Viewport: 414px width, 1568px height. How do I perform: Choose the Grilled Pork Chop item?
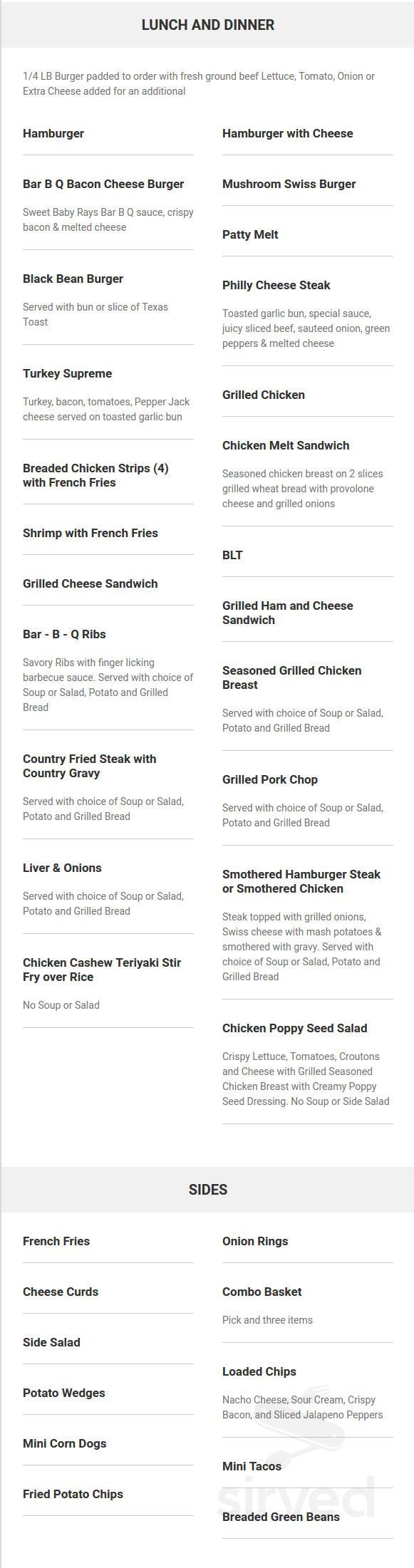[270, 779]
